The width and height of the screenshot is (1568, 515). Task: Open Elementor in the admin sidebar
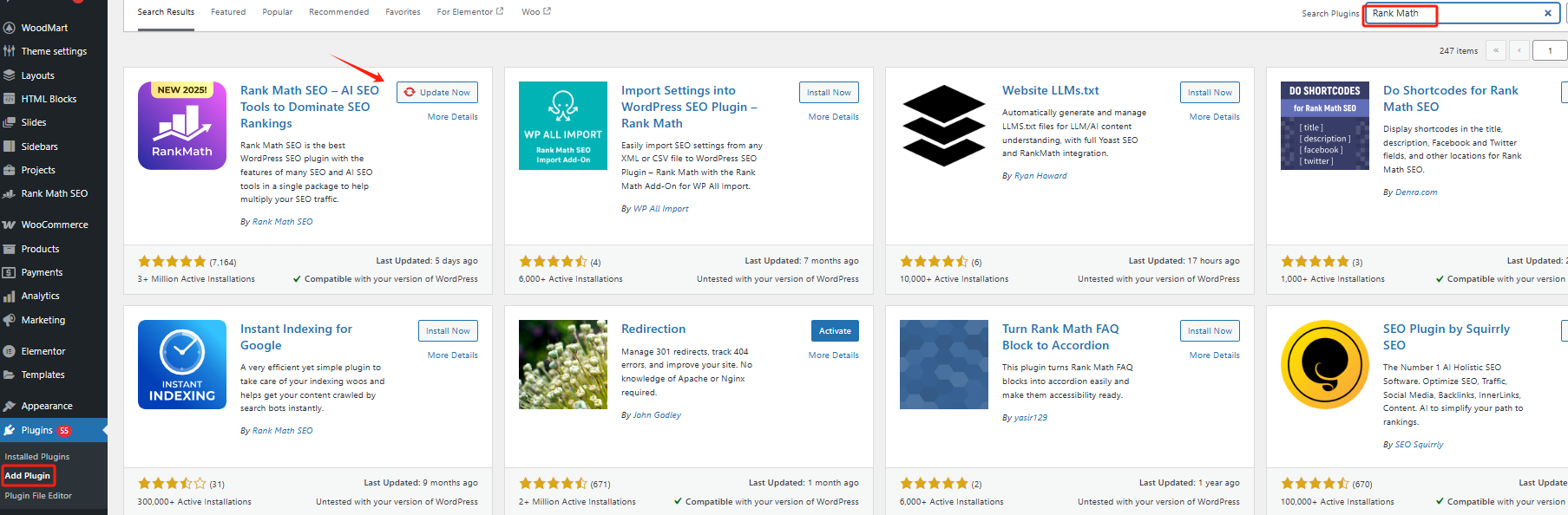43,351
